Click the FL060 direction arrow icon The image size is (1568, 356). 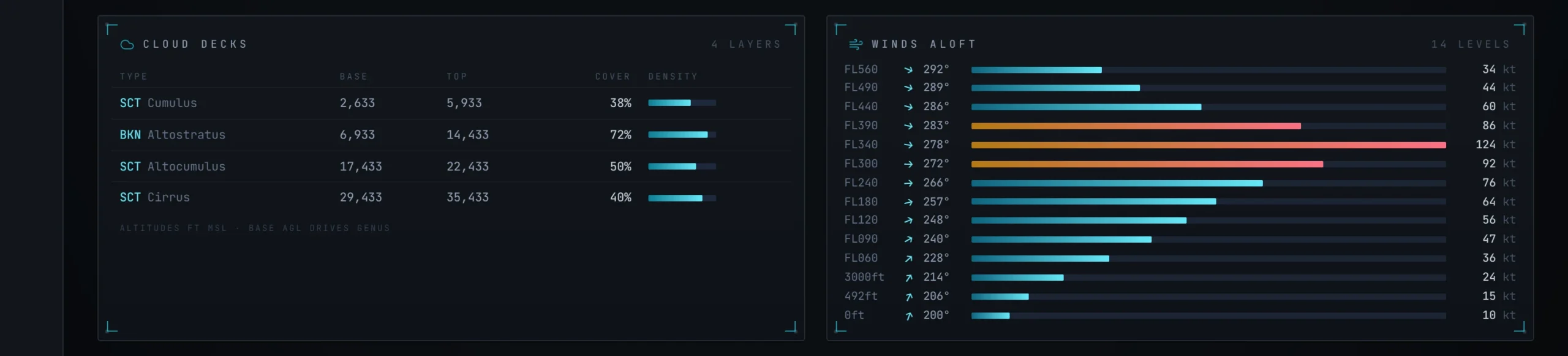(908, 259)
